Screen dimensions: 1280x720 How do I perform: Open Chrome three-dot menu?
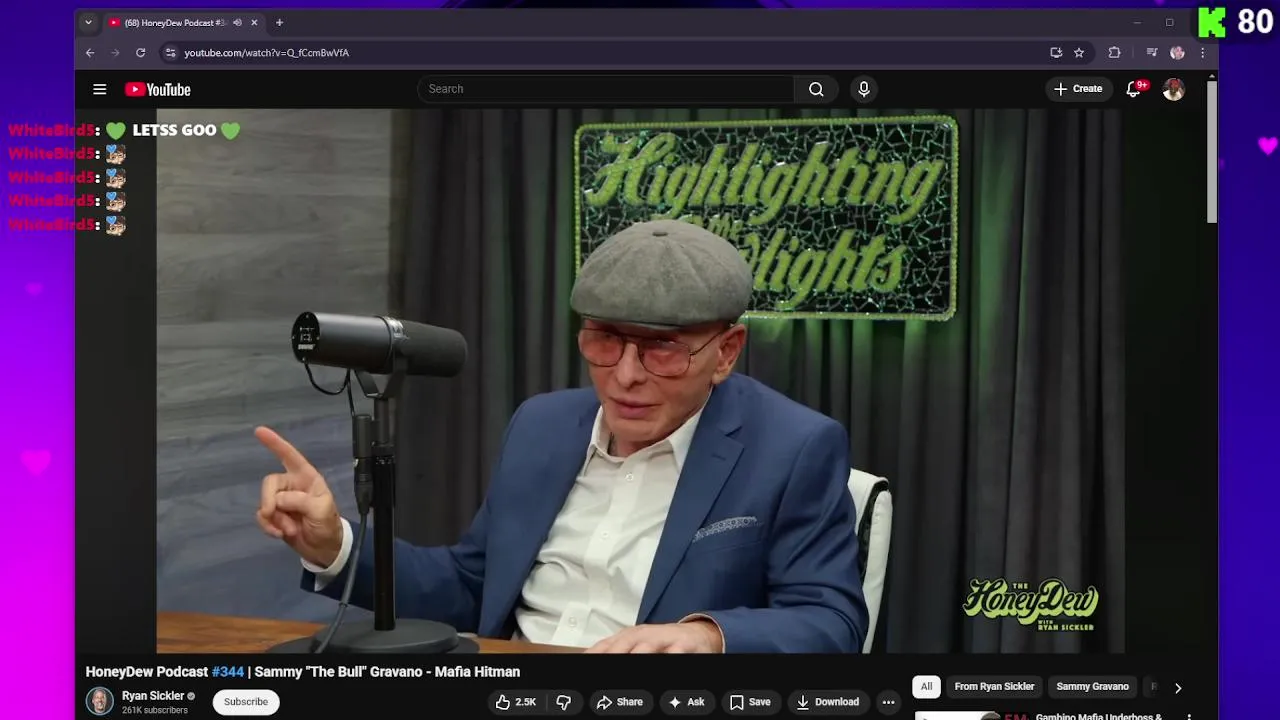(1202, 53)
